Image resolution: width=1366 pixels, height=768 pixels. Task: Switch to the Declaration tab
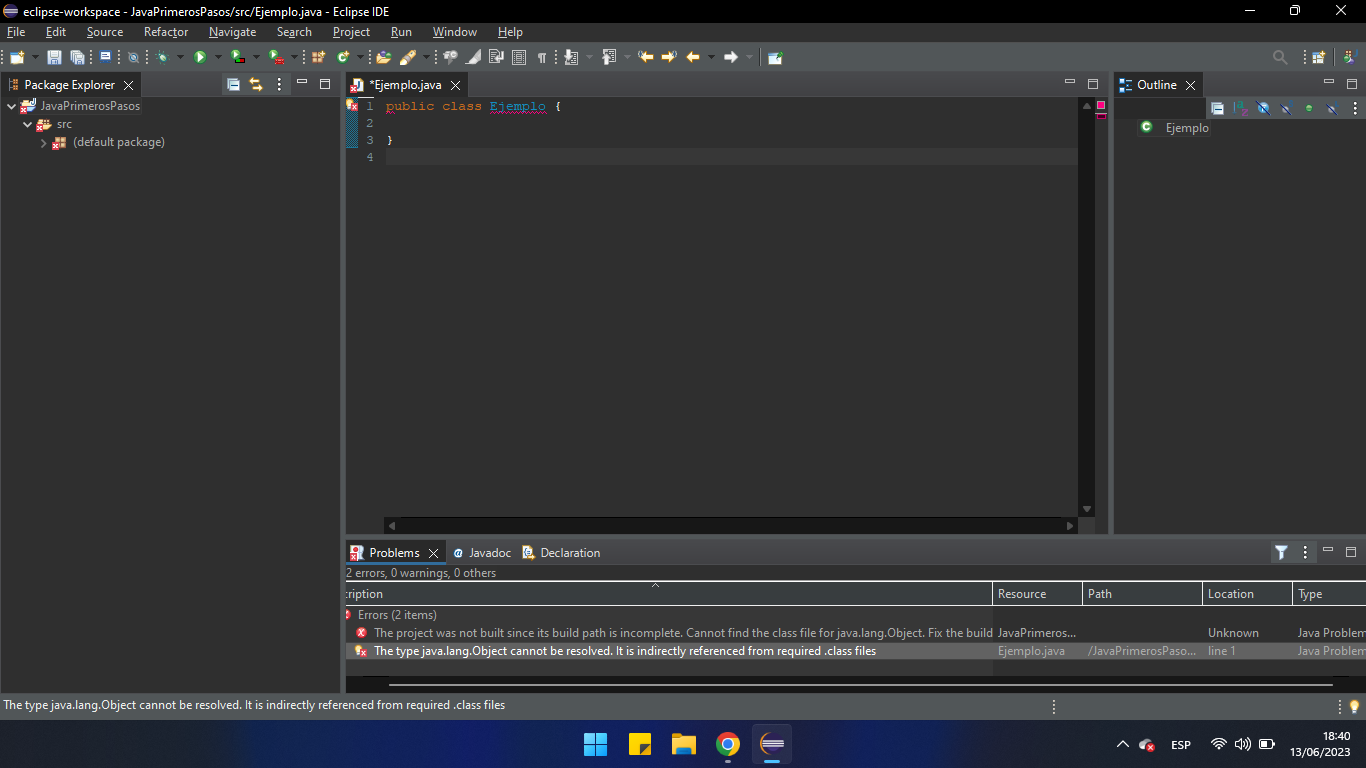click(x=561, y=553)
